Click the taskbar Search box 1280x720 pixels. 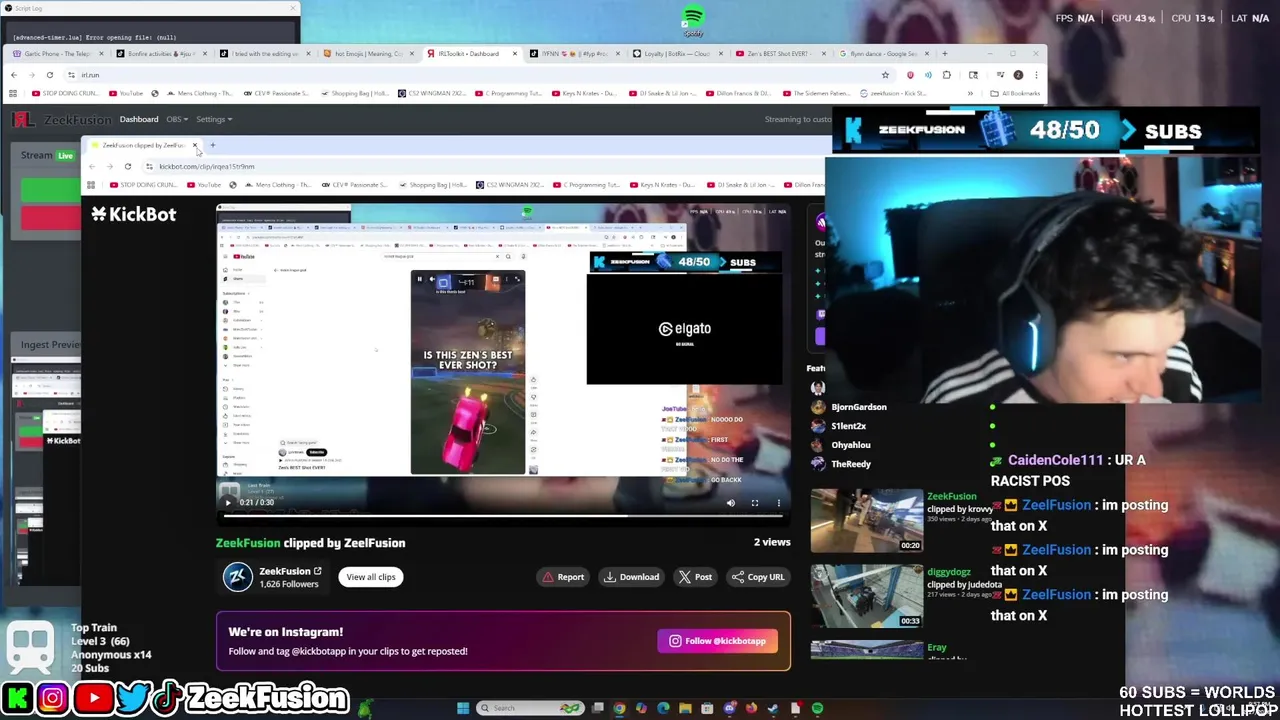coord(530,708)
